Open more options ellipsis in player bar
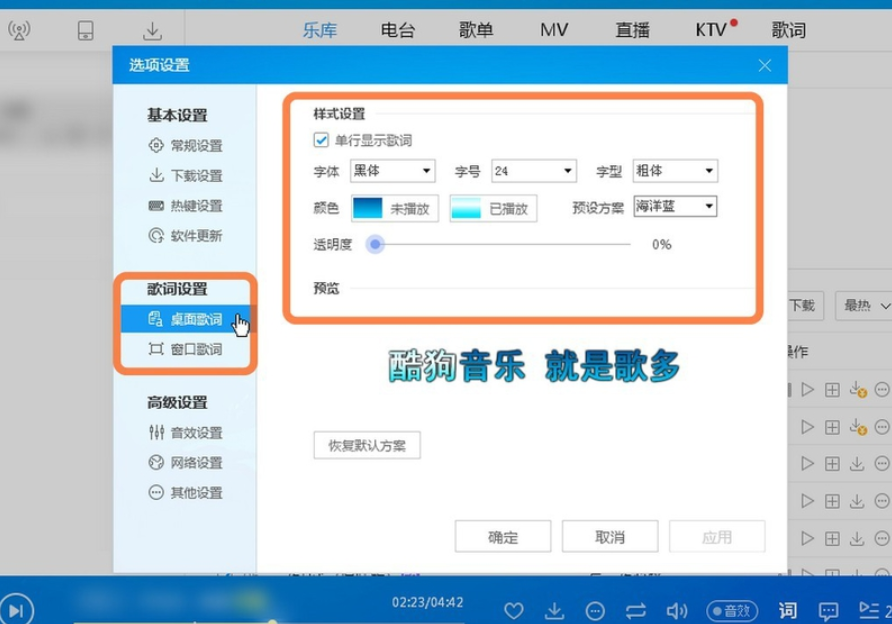The height and width of the screenshot is (624, 892). pos(595,611)
